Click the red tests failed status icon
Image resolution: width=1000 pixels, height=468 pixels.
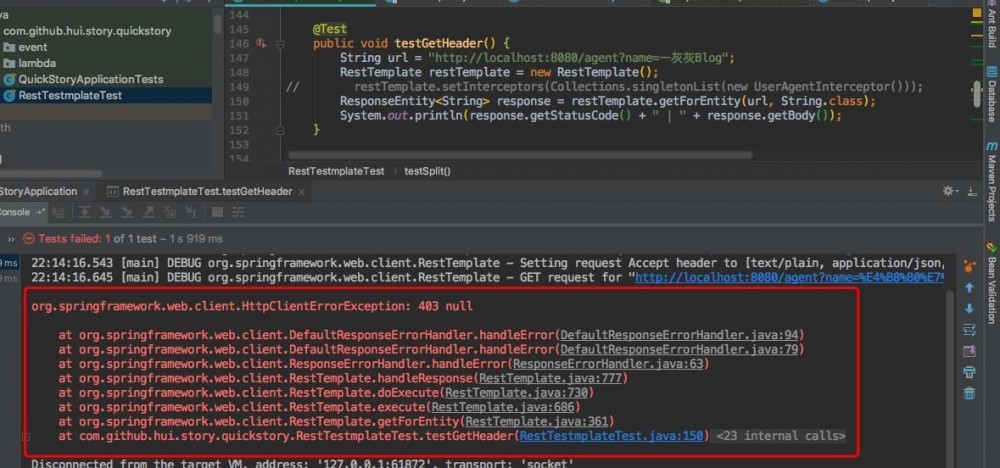(x=28, y=238)
